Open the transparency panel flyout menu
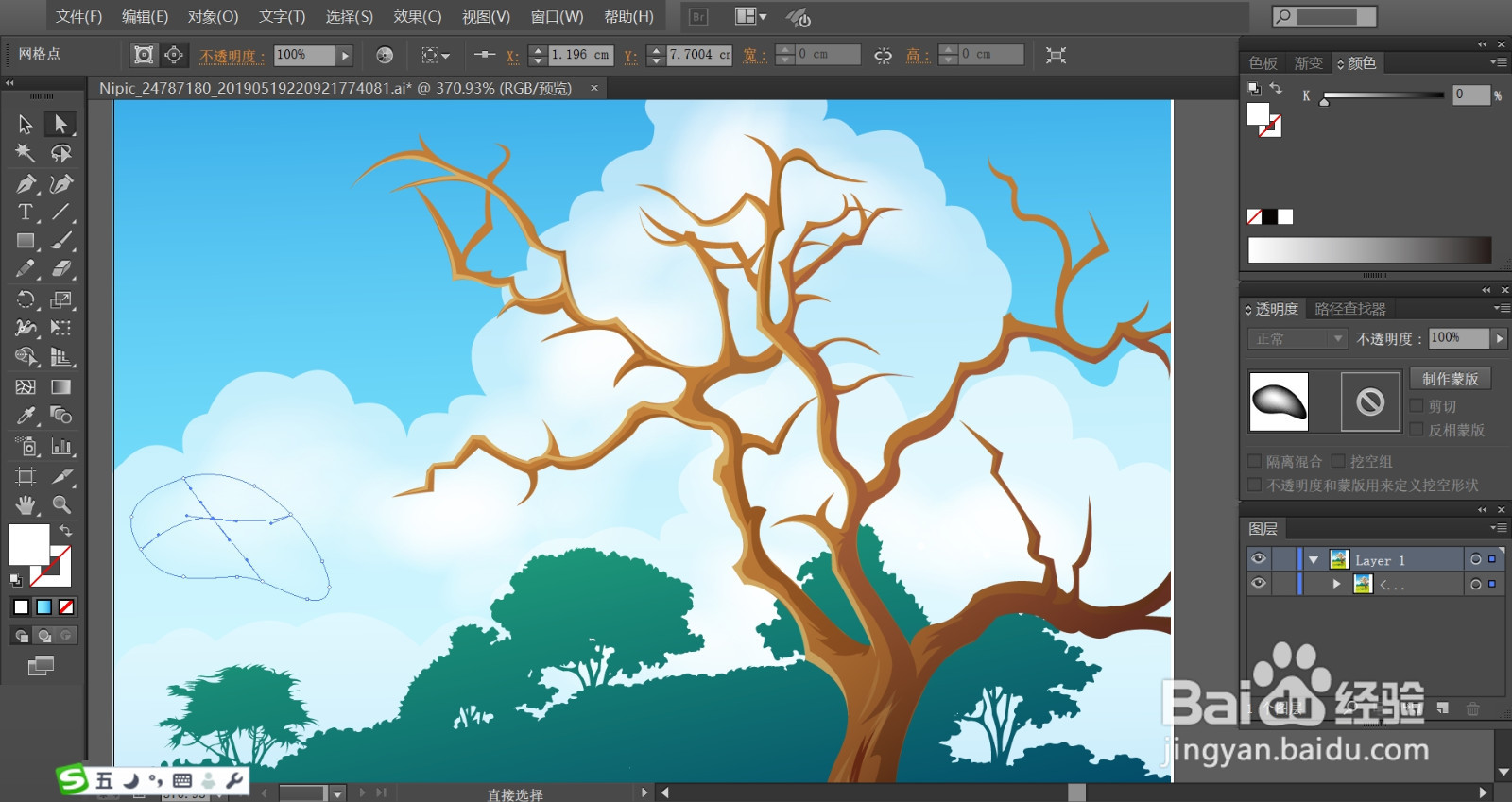Screen dimensions: 1512x802 pyautogui.click(x=1501, y=308)
